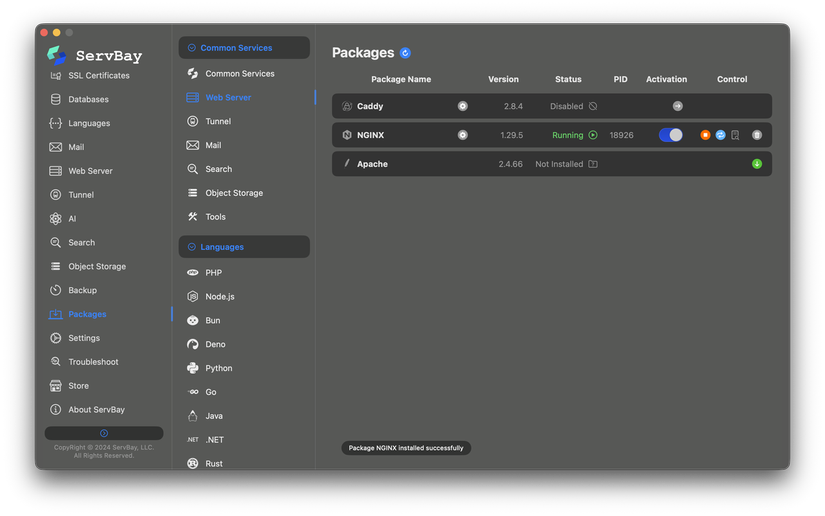
Task: Open Databases in the left sidebar
Action: [x=88, y=100]
